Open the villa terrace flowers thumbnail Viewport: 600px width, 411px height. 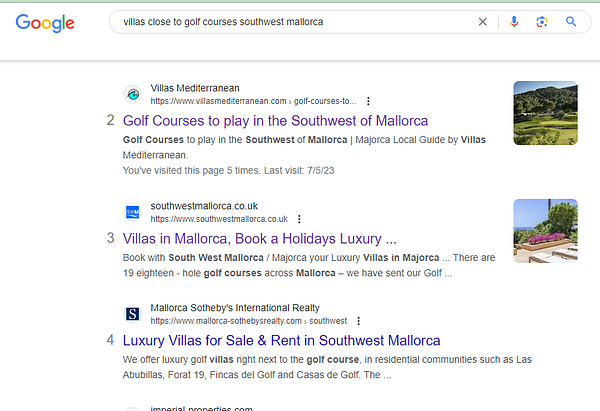click(545, 231)
